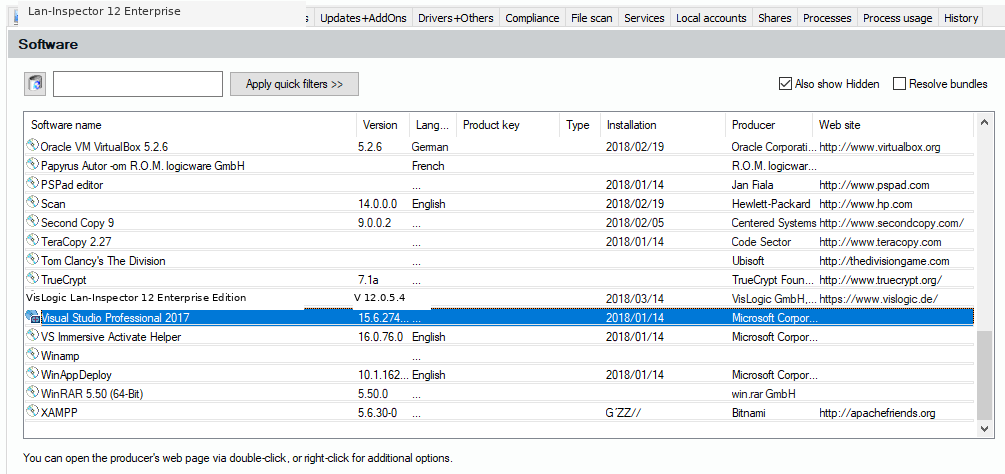Select Tom Clancy's The Division entry
The image size is (1005, 474).
[x=499, y=261]
